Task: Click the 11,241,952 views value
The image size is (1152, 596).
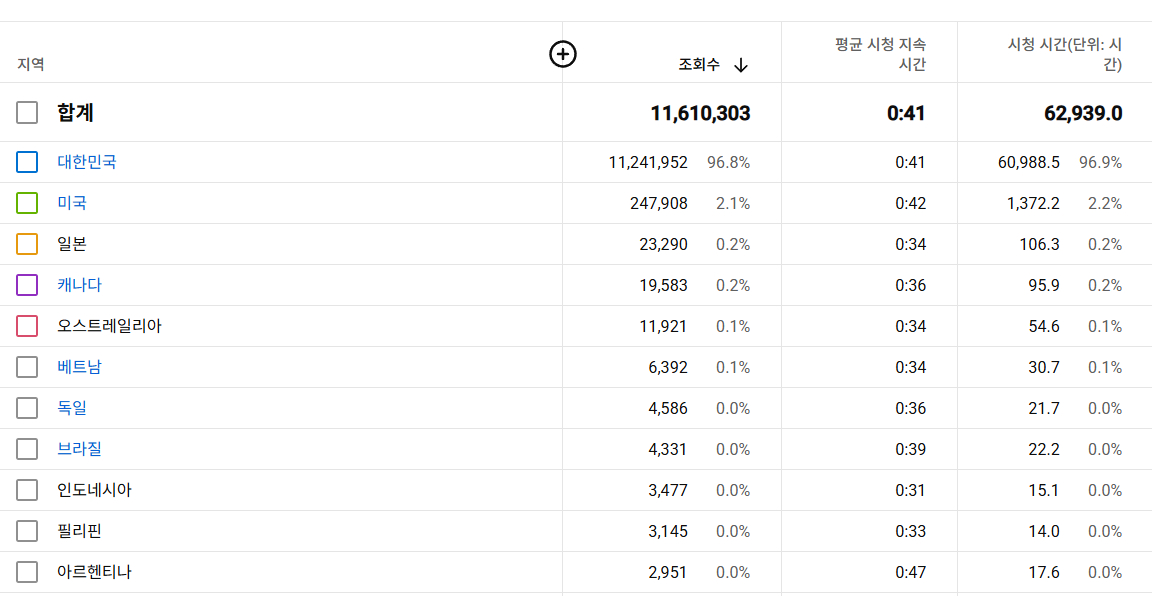Action: (649, 162)
